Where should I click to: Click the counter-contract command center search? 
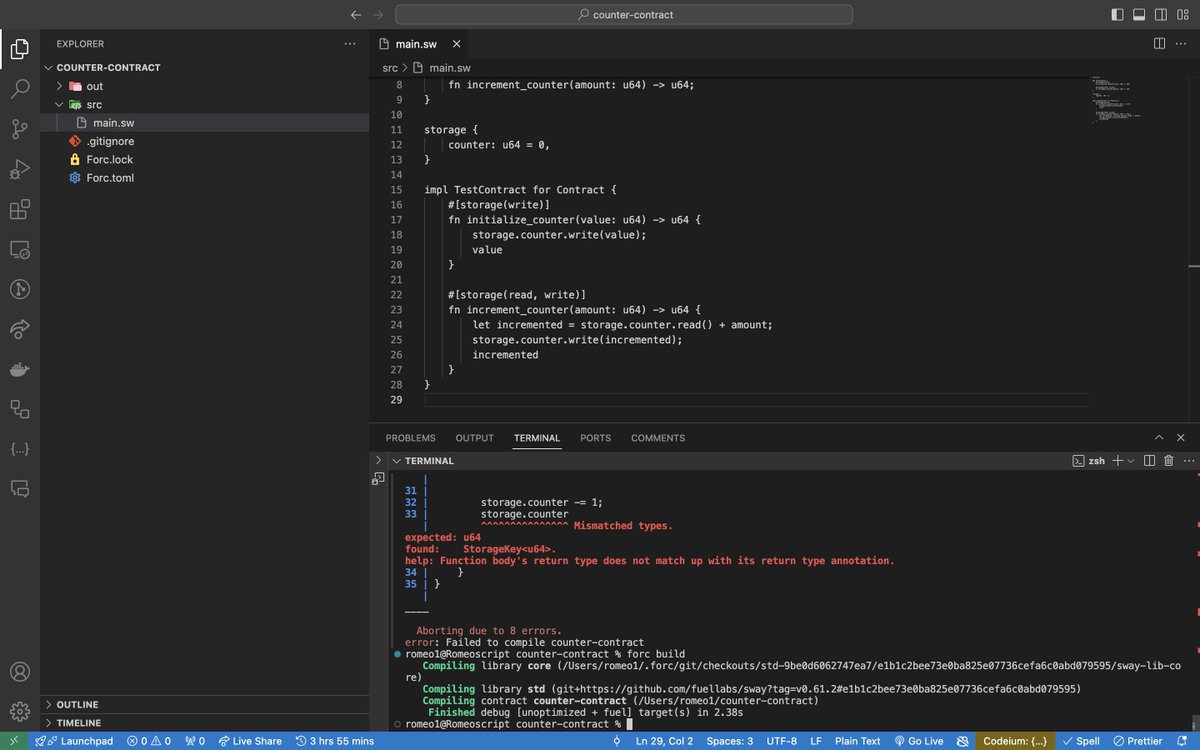tap(624, 15)
